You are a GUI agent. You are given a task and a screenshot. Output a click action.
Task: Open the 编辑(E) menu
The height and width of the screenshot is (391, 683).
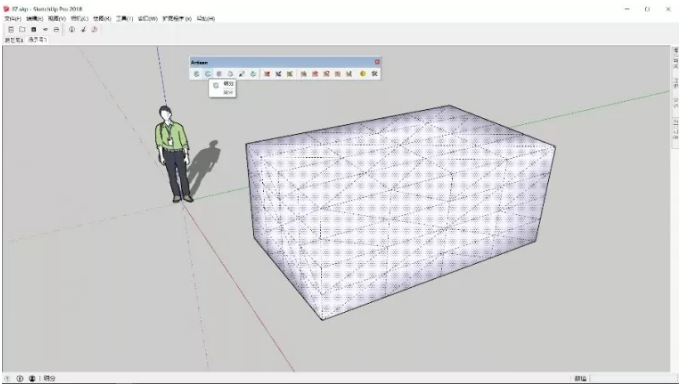(34, 19)
